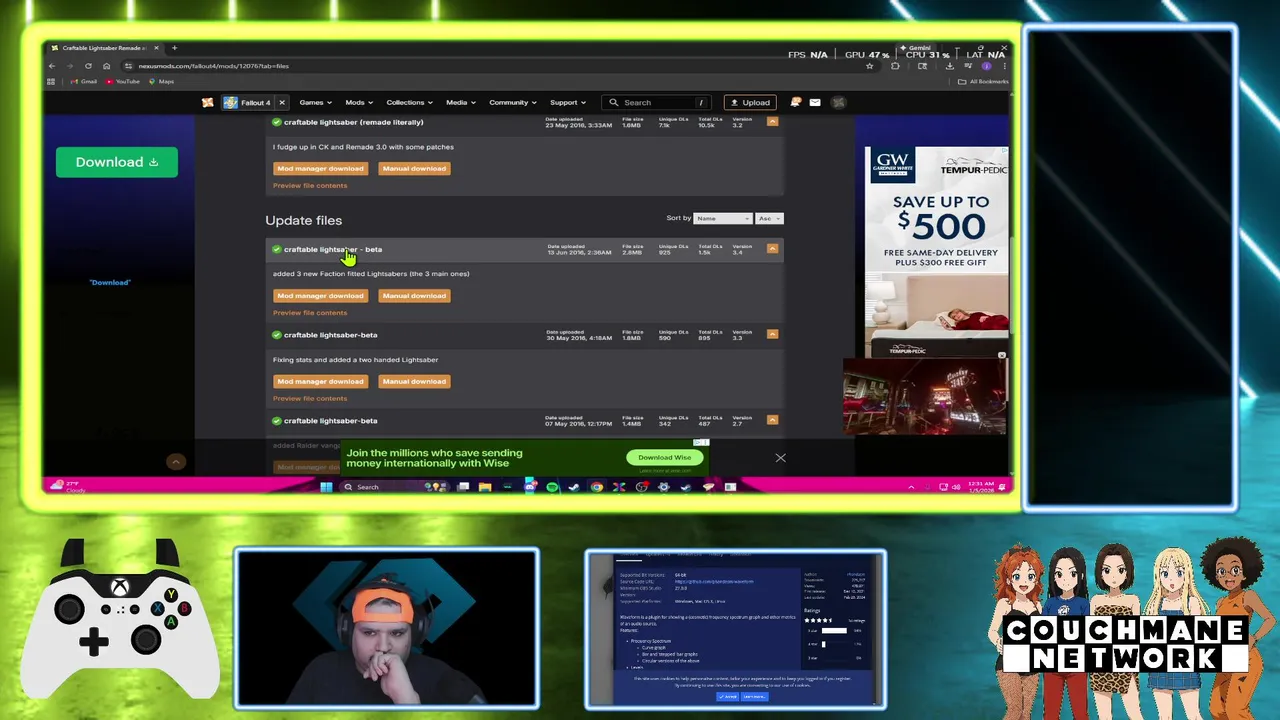1280x720 pixels.
Task: Open File Explorer from taskbar
Action: pos(485,487)
